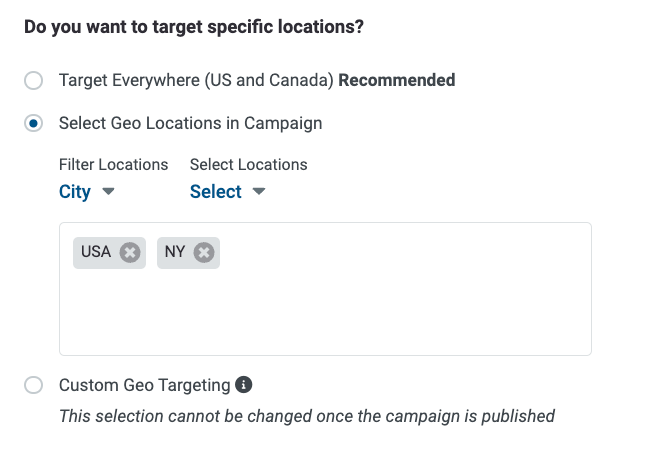Select the Target Everywhere radio button
This screenshot has width=648, height=458.
33,80
